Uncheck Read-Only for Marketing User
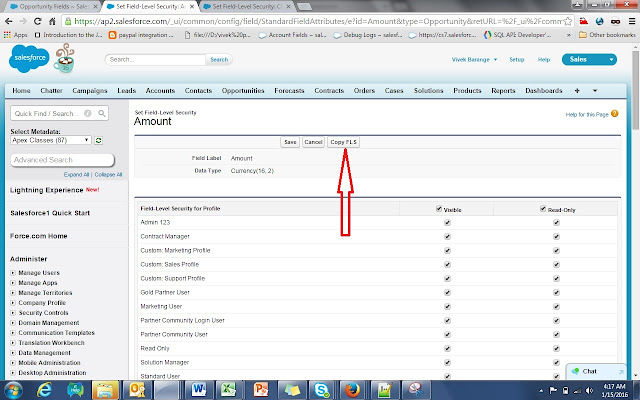 pyautogui.click(x=556, y=307)
